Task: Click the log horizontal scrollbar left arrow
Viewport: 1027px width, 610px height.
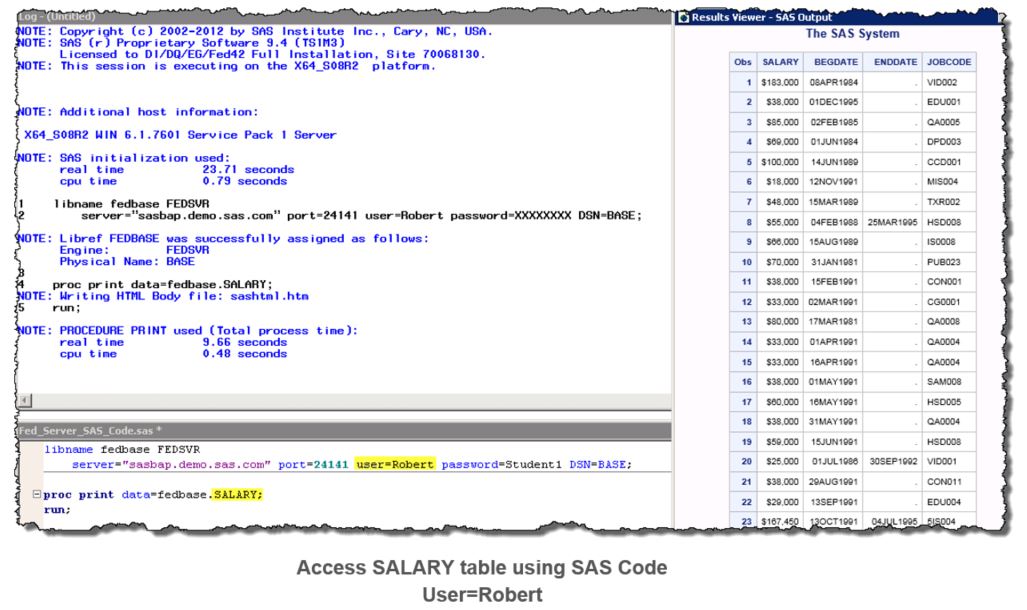Action: (x=23, y=399)
